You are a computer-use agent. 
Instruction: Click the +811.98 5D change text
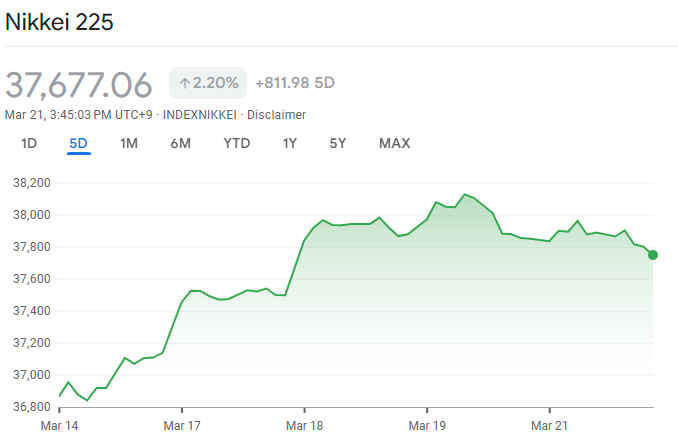[x=295, y=83]
